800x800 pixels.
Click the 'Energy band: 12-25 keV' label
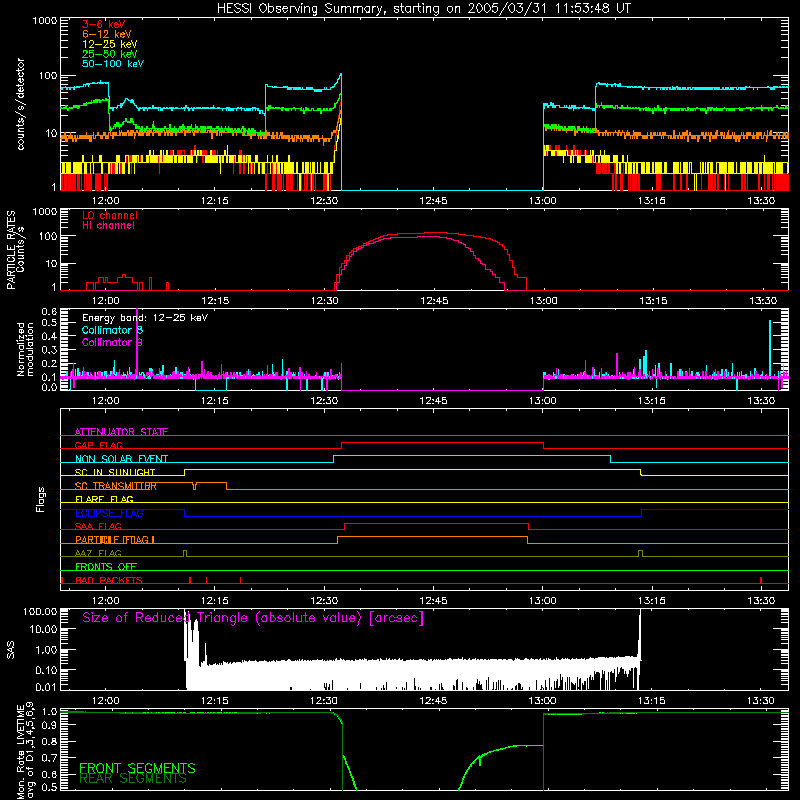coord(145,318)
